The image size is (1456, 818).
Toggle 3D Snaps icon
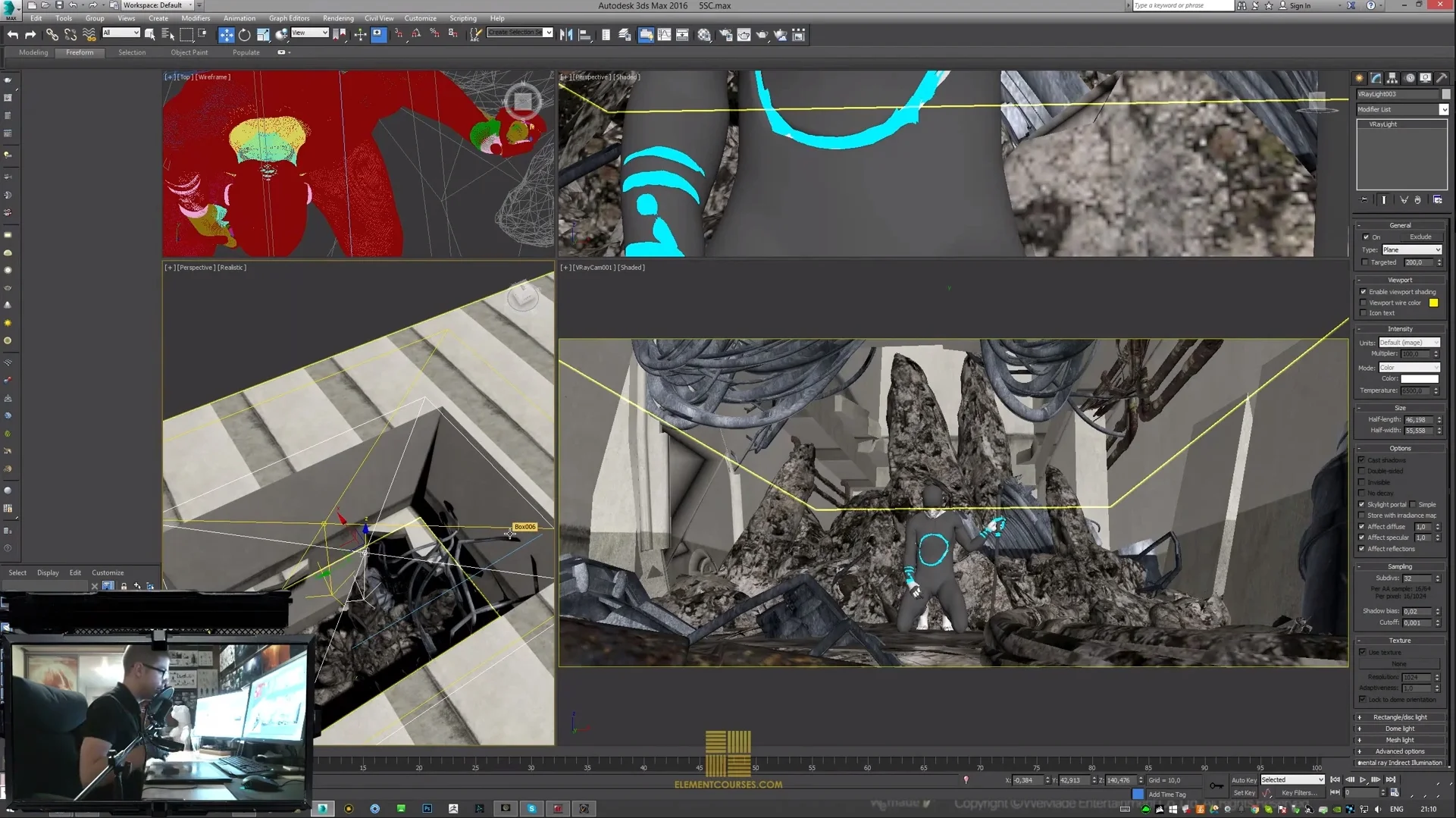tap(398, 34)
